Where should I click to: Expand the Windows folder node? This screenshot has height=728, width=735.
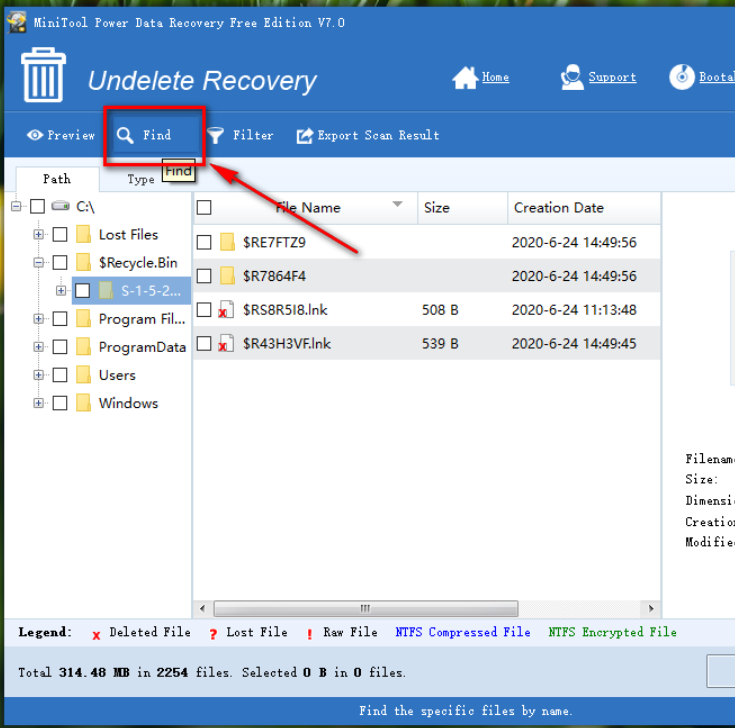point(39,403)
